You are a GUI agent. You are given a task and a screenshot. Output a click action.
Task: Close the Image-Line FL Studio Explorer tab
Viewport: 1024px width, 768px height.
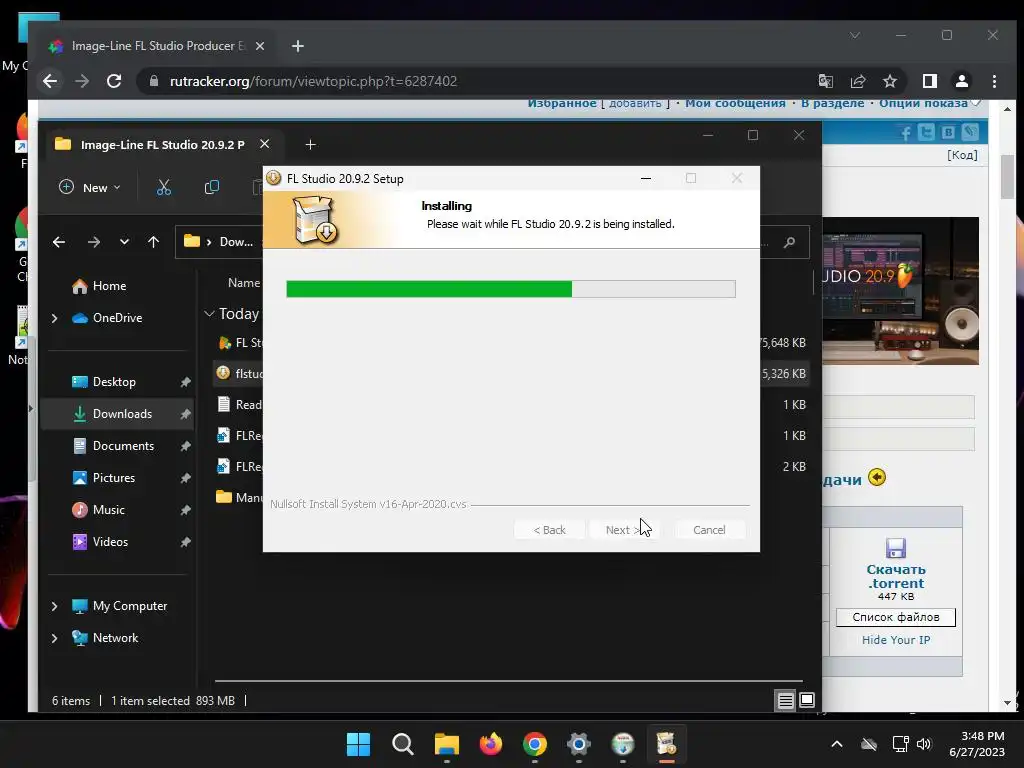(x=264, y=144)
